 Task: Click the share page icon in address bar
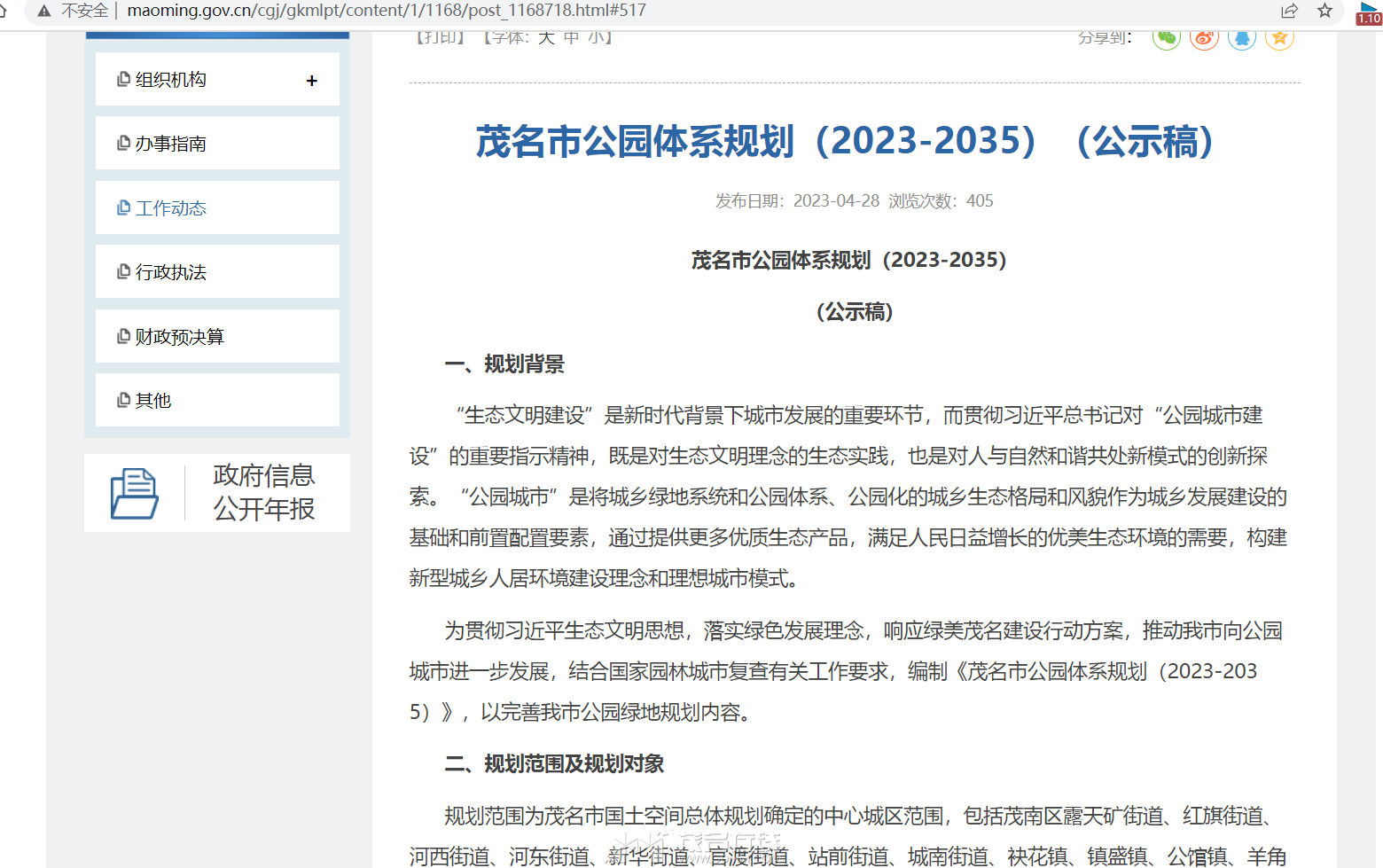coord(1289,11)
